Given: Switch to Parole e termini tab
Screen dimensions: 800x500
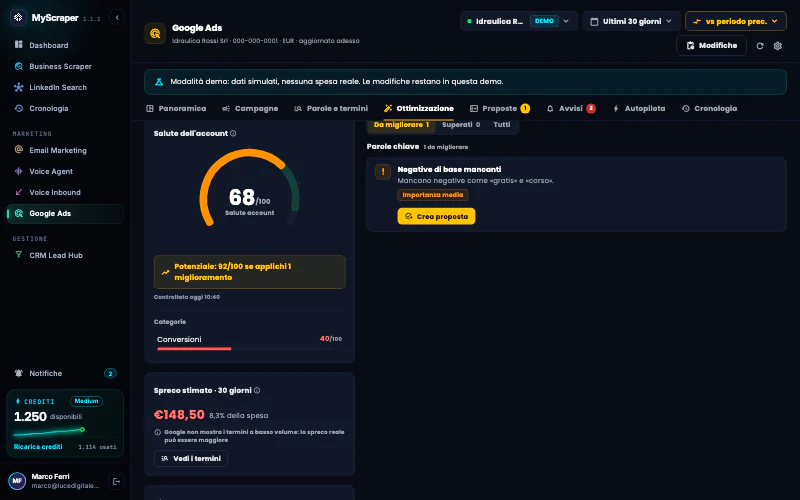Looking at the screenshot, I should [331, 108].
